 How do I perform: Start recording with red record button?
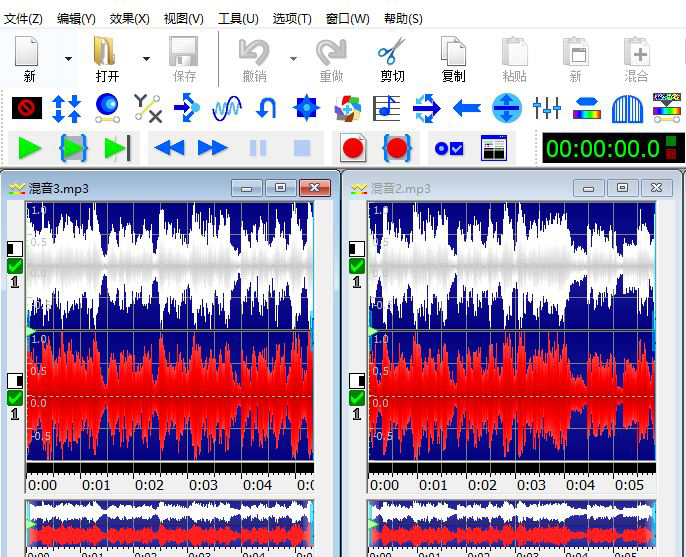(x=353, y=148)
